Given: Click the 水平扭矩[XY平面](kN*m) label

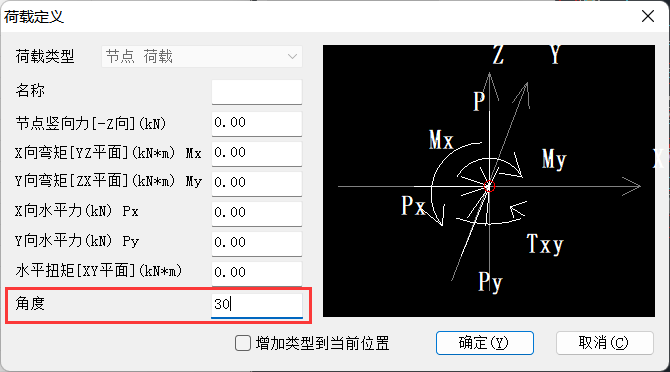Looking at the screenshot, I should tap(99, 271).
